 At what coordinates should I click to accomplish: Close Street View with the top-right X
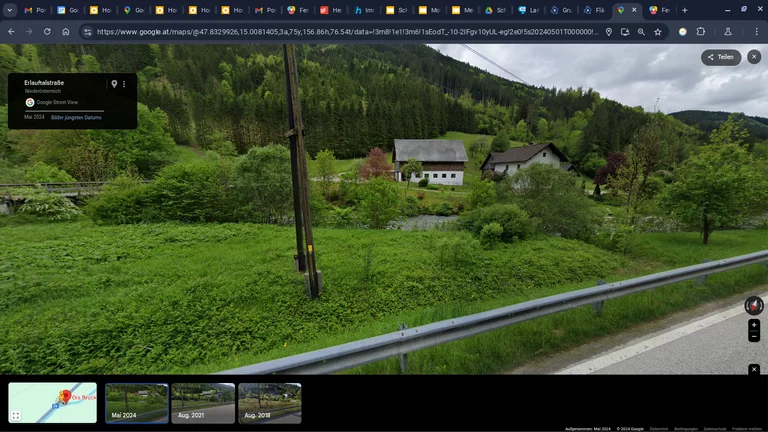pos(754,57)
